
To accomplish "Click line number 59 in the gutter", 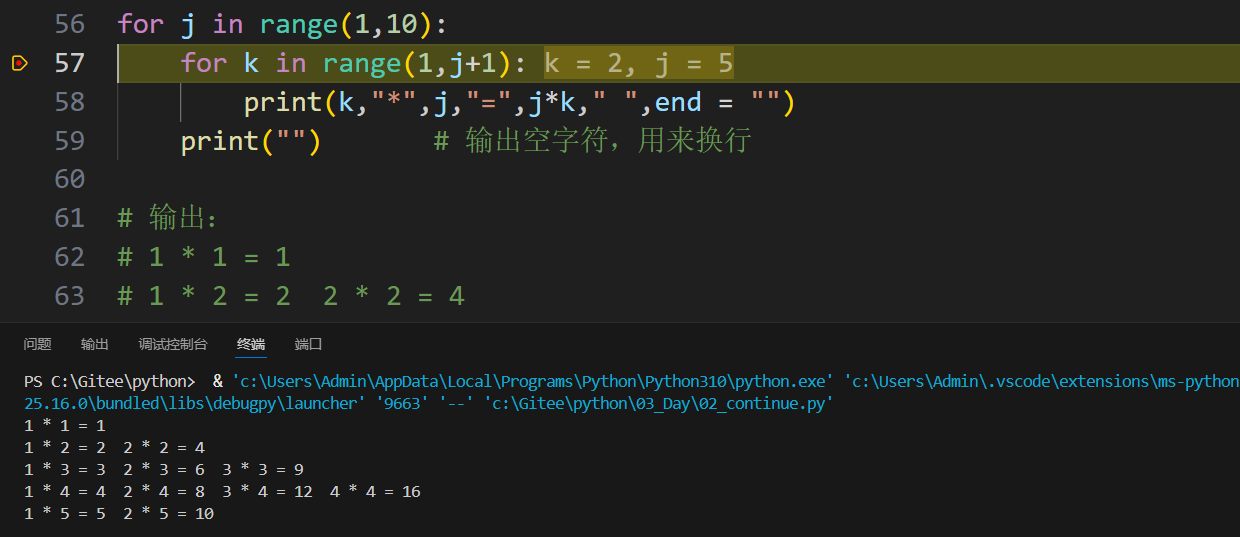I will 70,141.
